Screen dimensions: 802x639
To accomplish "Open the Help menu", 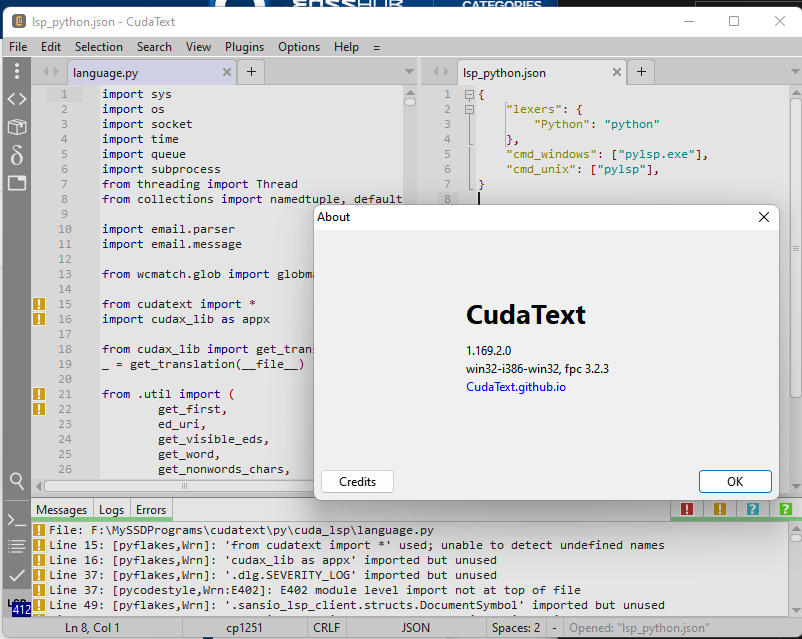I will click(x=346, y=47).
